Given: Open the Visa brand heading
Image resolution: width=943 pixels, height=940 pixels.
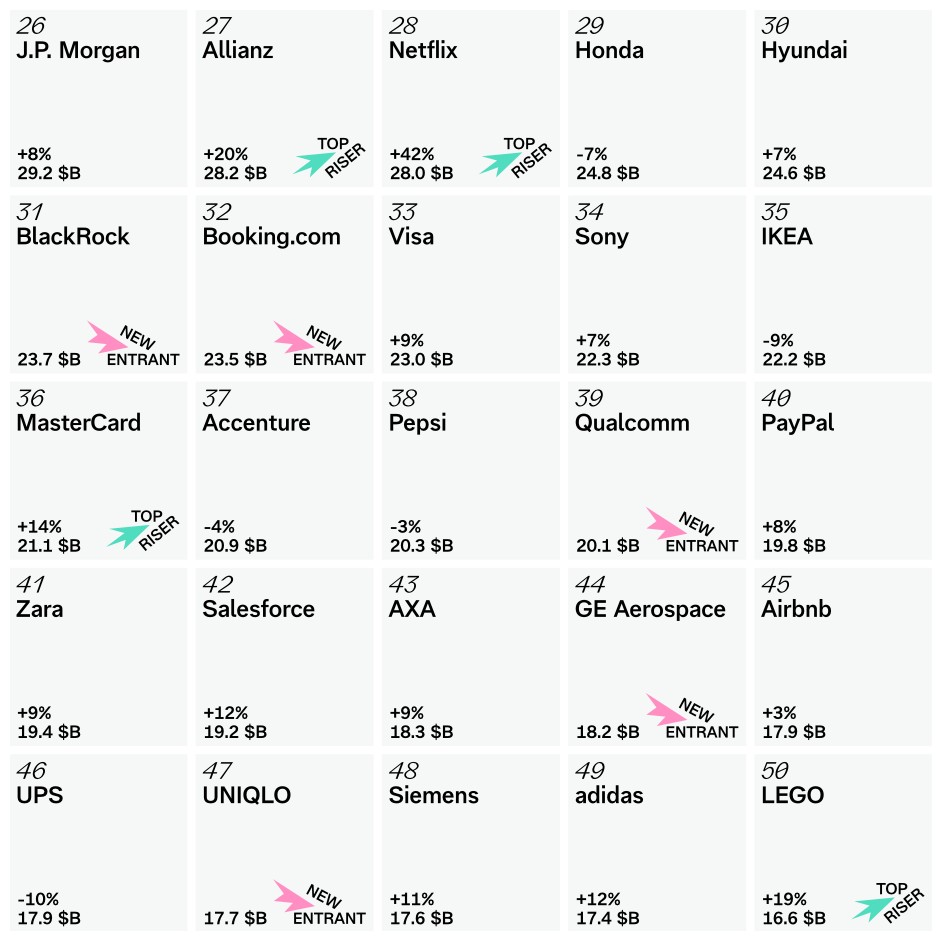Looking at the screenshot, I should (x=411, y=237).
